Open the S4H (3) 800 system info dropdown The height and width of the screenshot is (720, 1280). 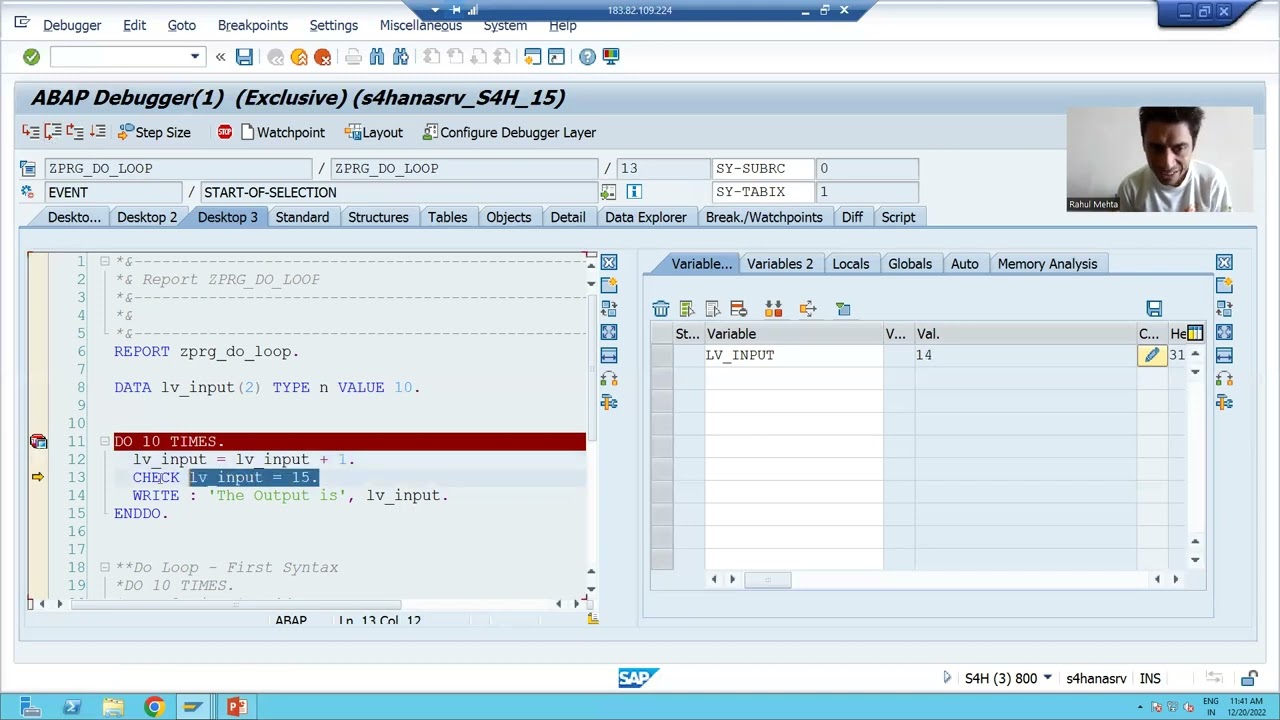[1047, 678]
